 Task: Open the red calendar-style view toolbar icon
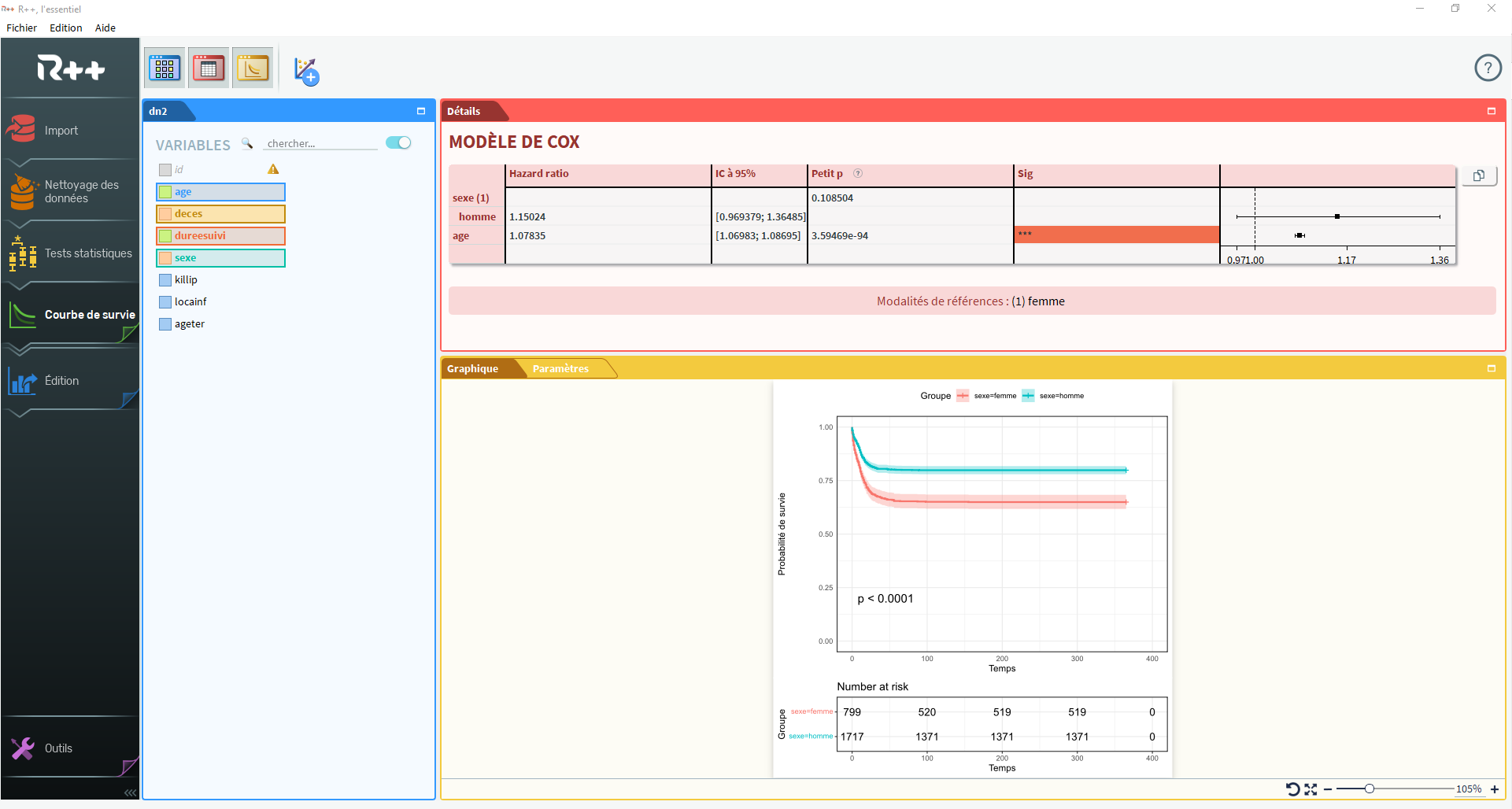pyautogui.click(x=209, y=68)
